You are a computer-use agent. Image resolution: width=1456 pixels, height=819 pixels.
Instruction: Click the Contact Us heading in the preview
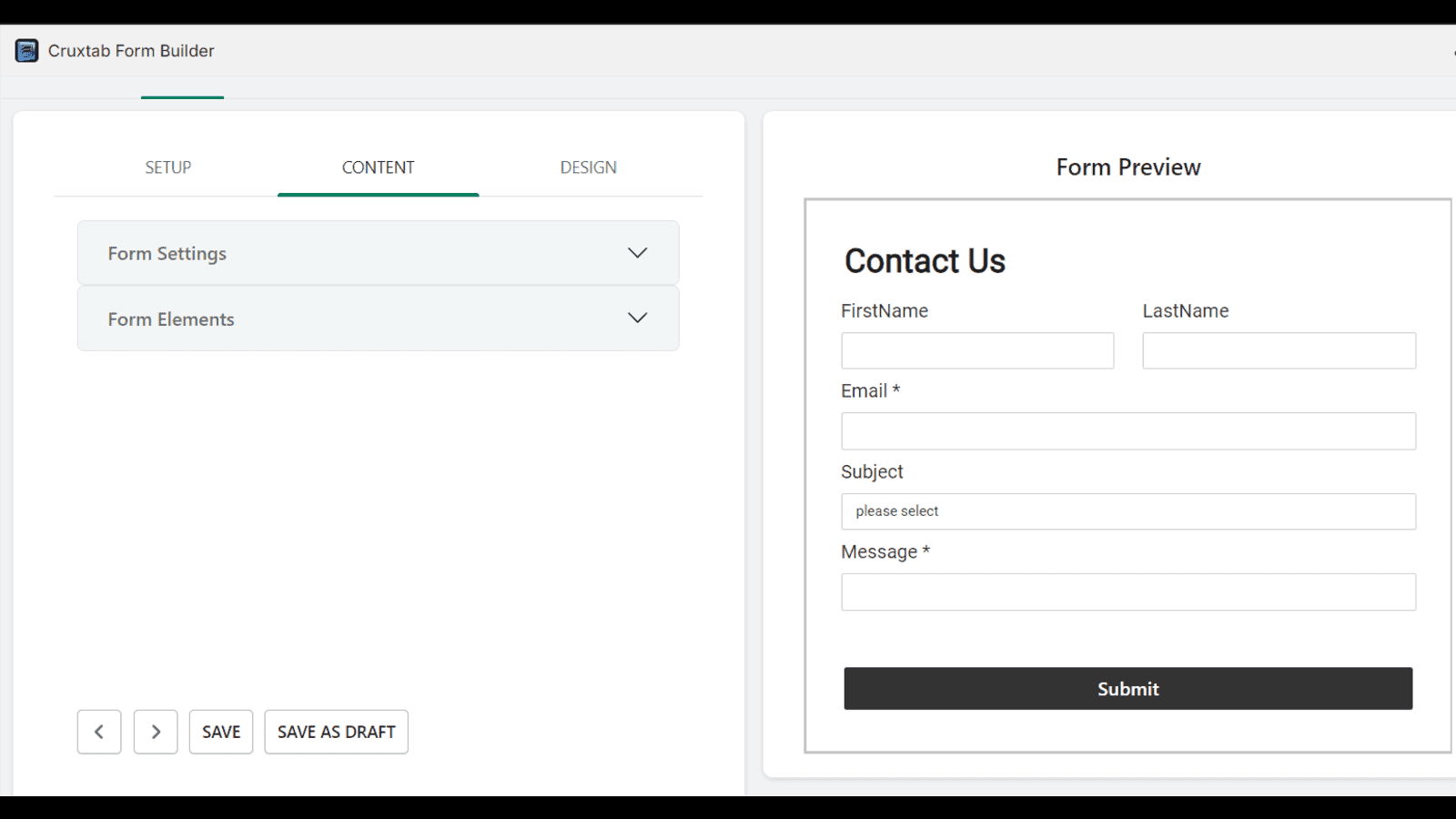925,261
